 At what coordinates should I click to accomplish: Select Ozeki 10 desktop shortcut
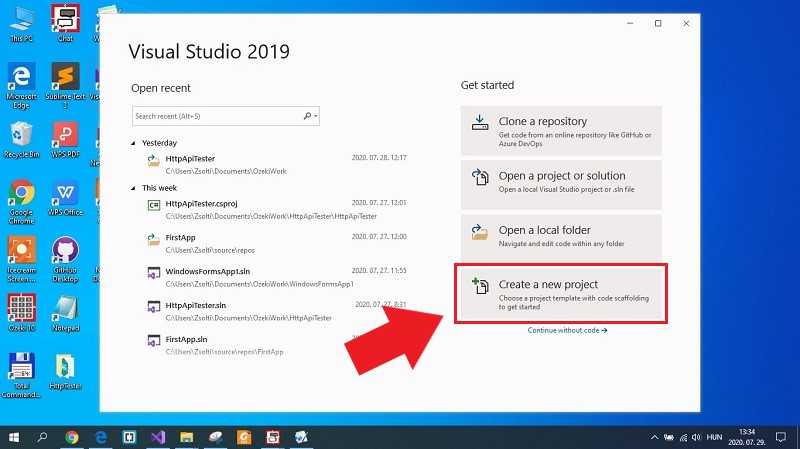pos(21,313)
